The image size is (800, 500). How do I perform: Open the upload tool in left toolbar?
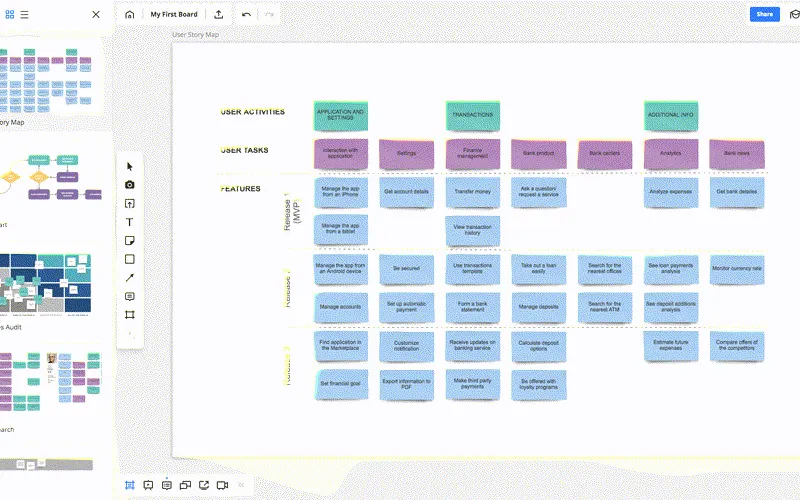[x=130, y=204]
